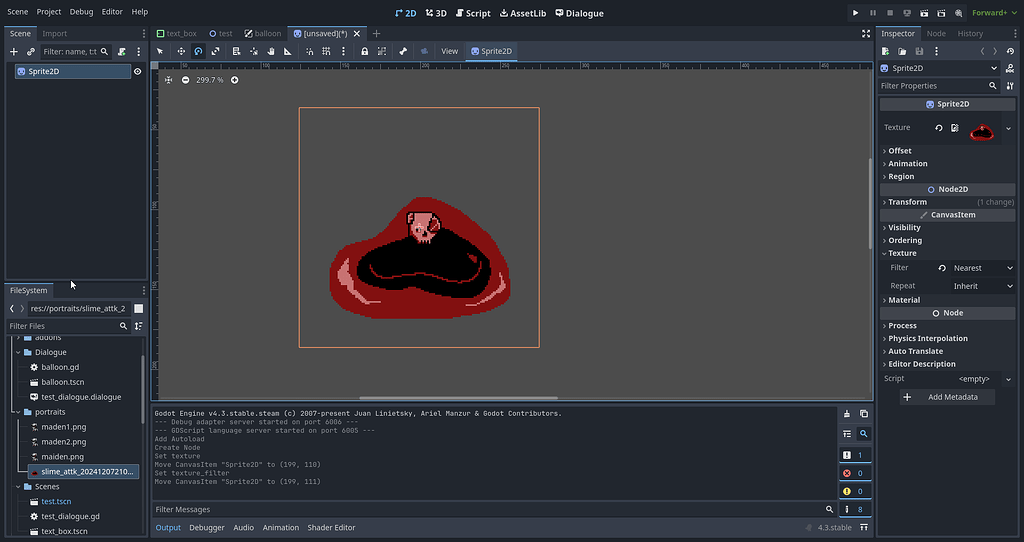The width and height of the screenshot is (1024, 542).
Task: Open the Forward+ renderer dropdown
Action: click(x=994, y=12)
